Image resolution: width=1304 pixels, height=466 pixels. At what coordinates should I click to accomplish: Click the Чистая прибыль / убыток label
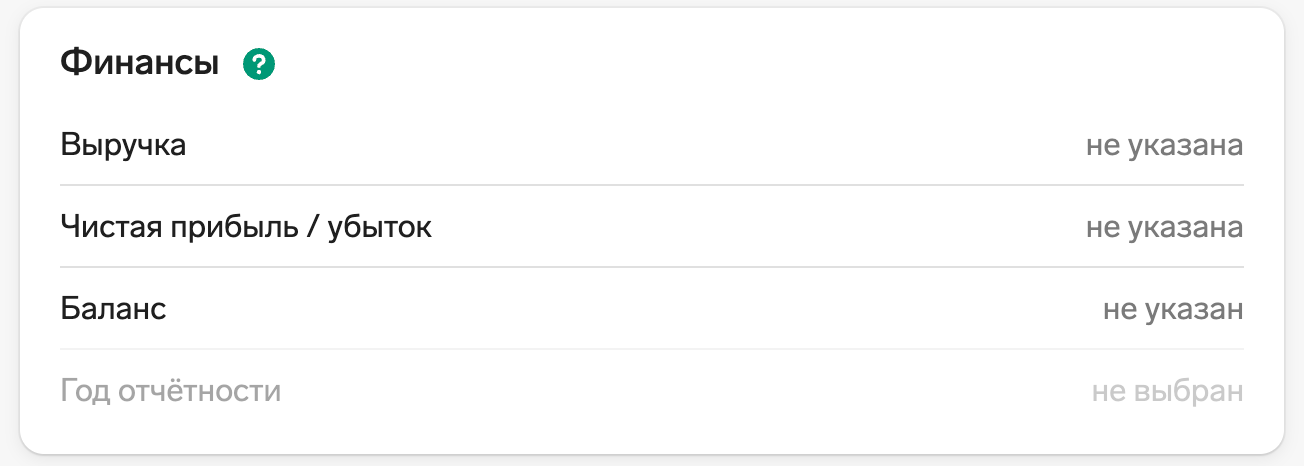[x=246, y=228]
